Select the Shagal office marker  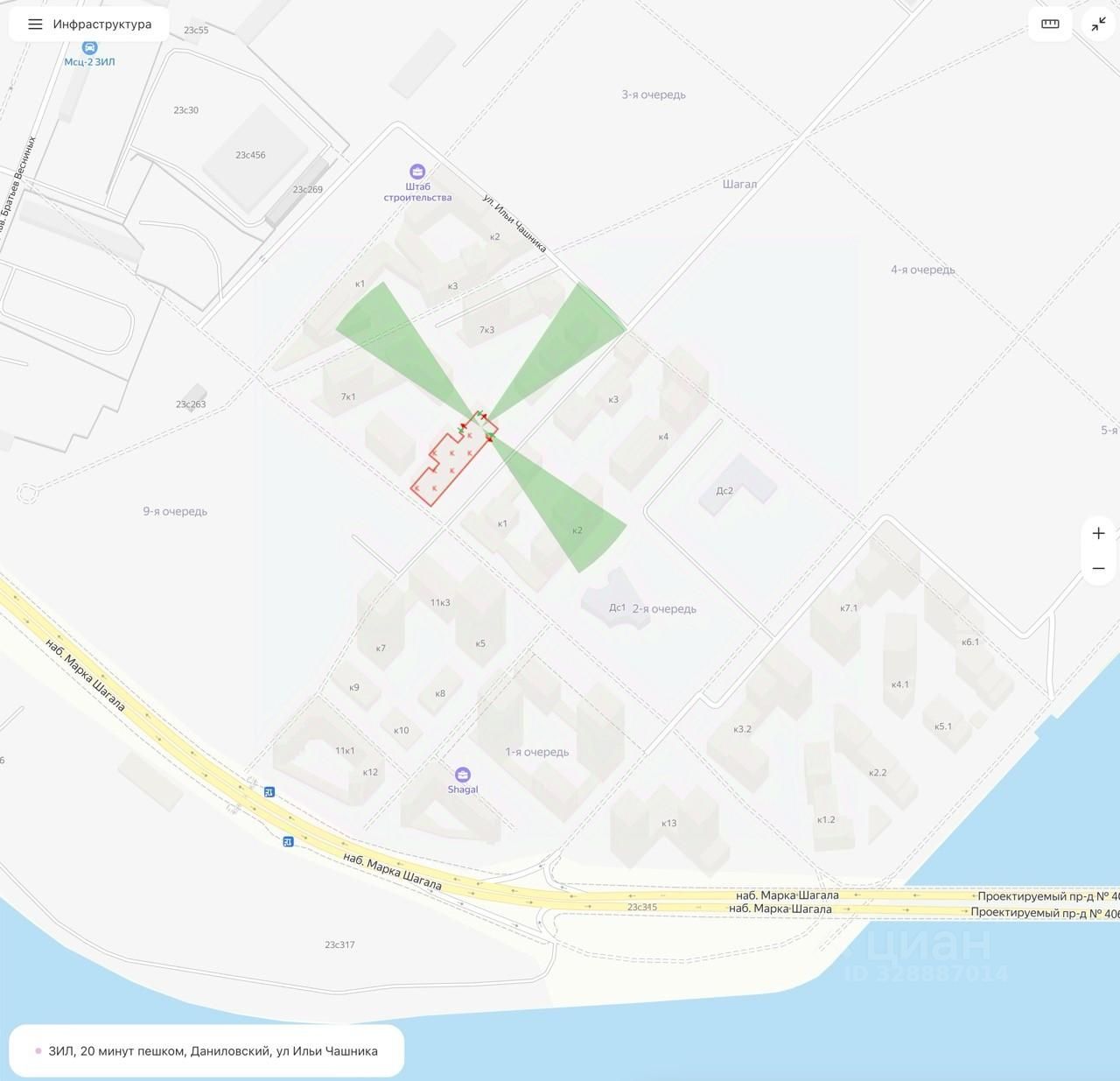[463, 775]
